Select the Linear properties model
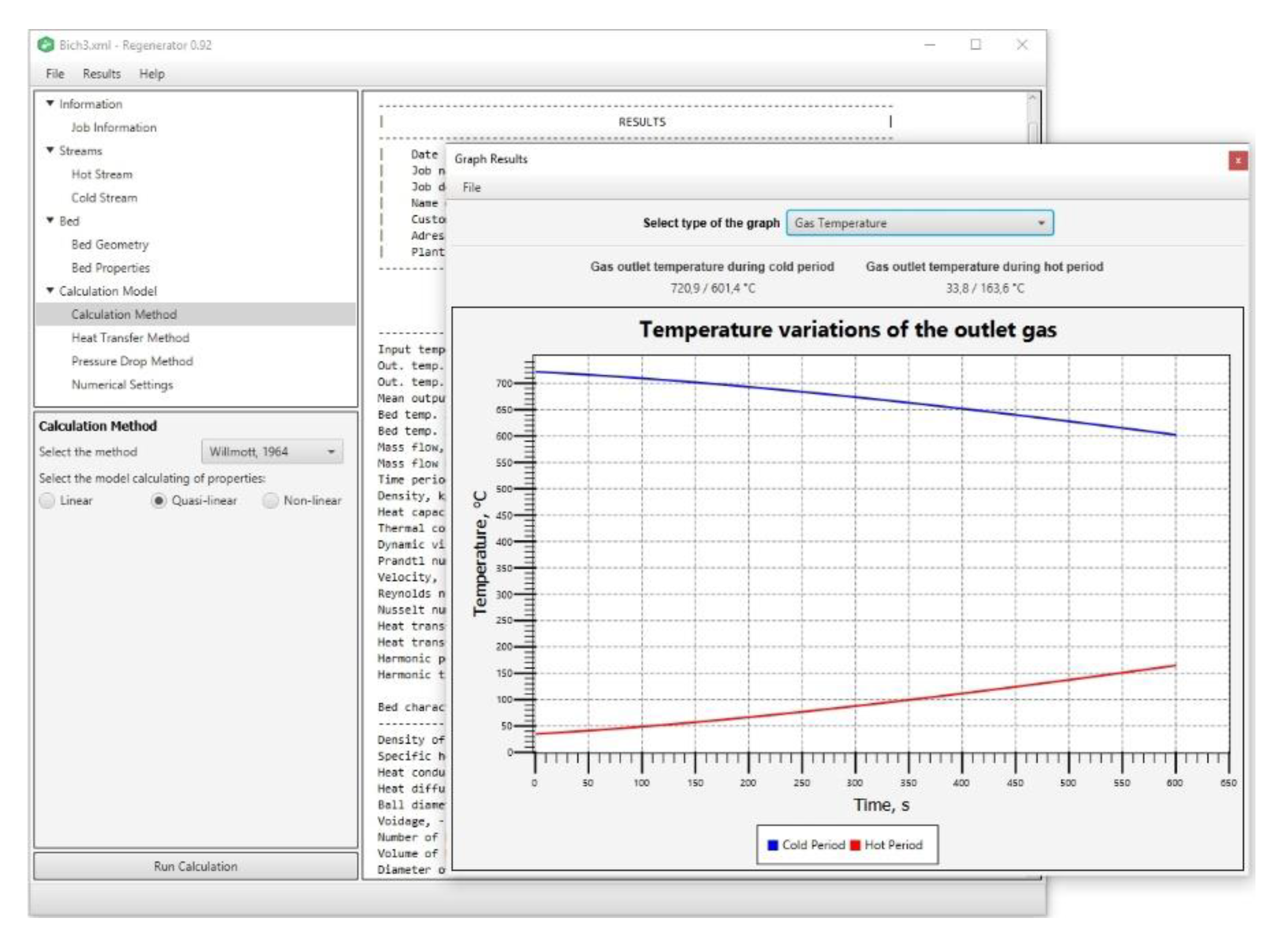1288x941 pixels. tap(47, 501)
